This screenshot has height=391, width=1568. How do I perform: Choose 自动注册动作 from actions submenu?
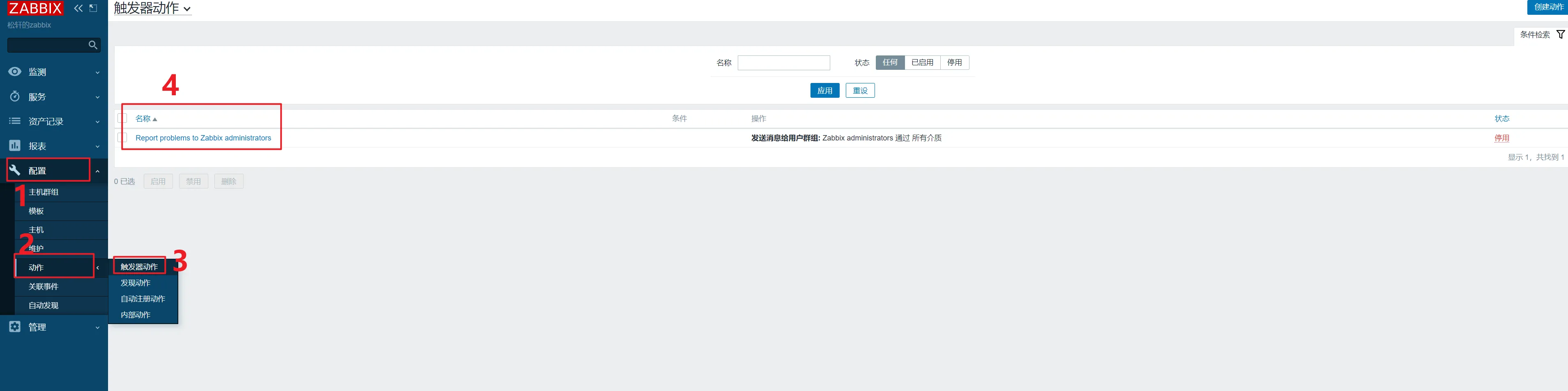(143, 299)
